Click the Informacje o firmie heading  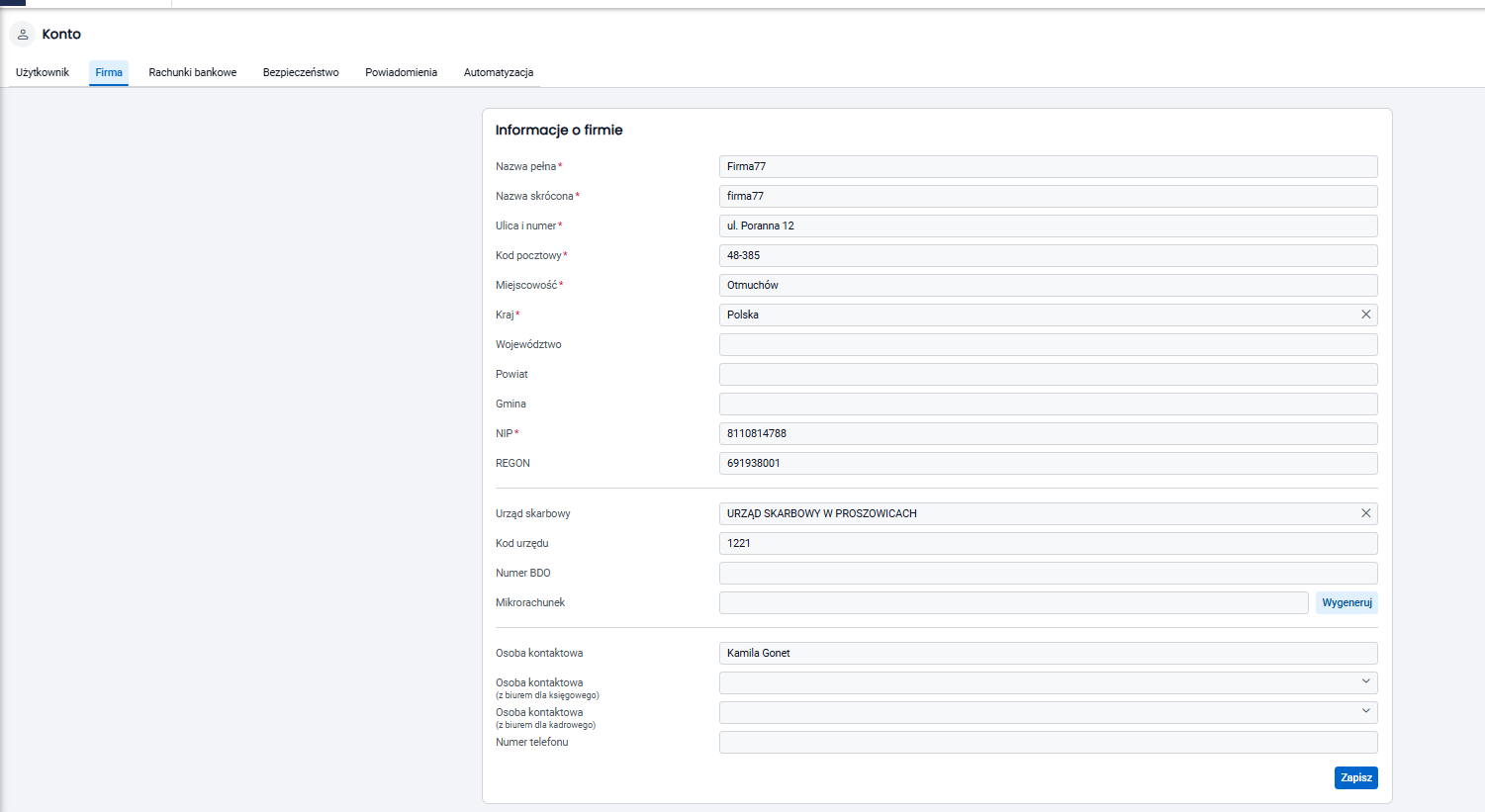[x=559, y=130]
